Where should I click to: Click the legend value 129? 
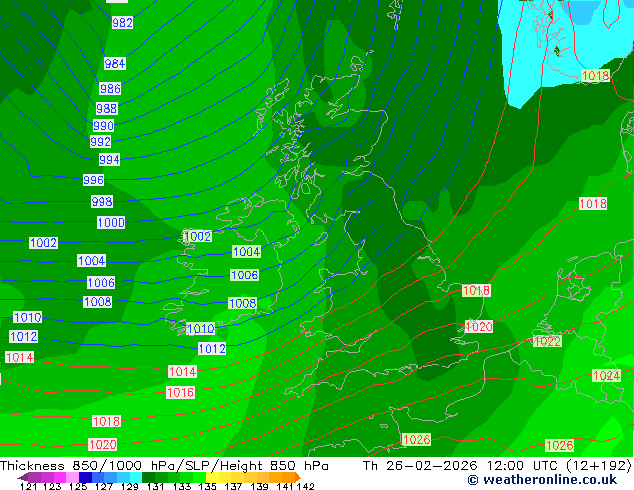129,486
